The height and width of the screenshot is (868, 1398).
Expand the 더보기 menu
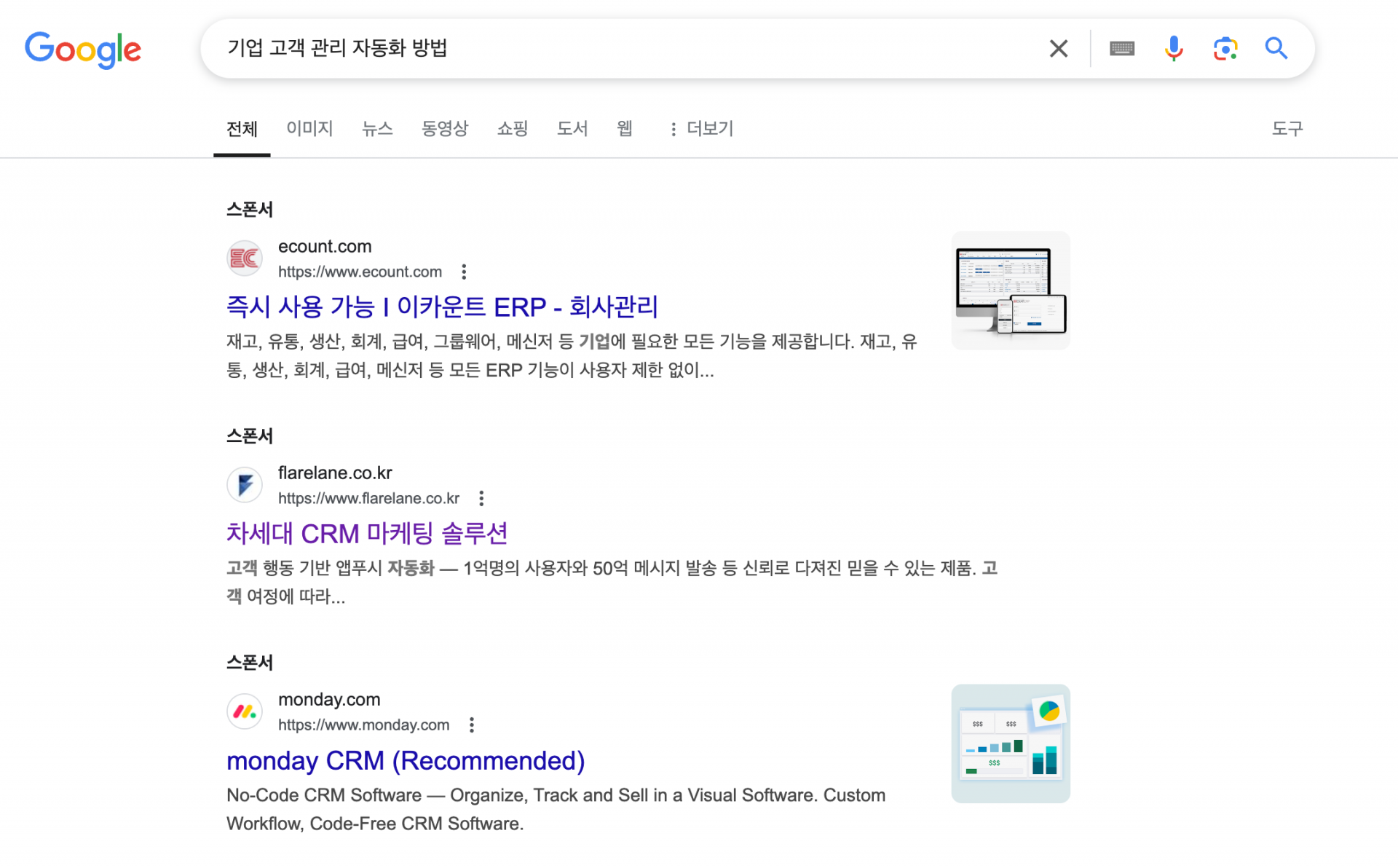click(x=701, y=129)
